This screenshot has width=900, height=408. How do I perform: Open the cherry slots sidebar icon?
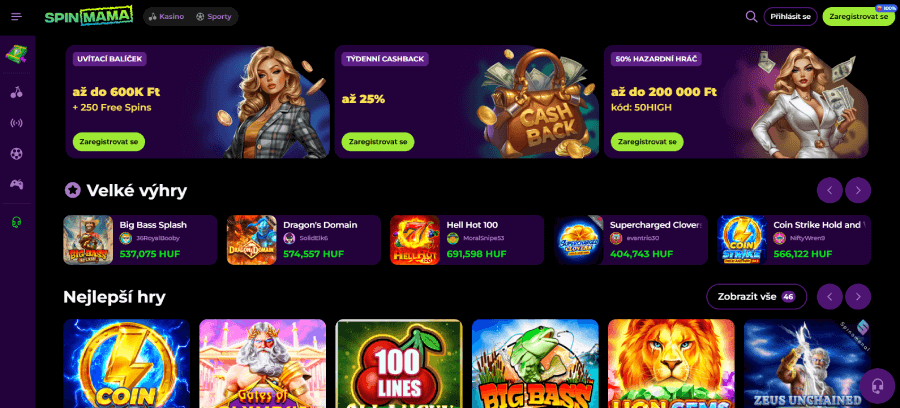click(17, 92)
